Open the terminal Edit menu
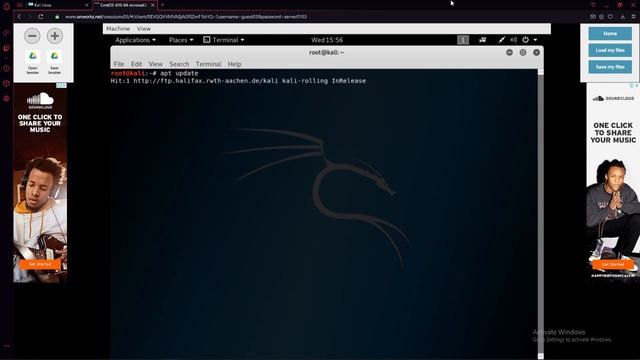 pos(136,64)
